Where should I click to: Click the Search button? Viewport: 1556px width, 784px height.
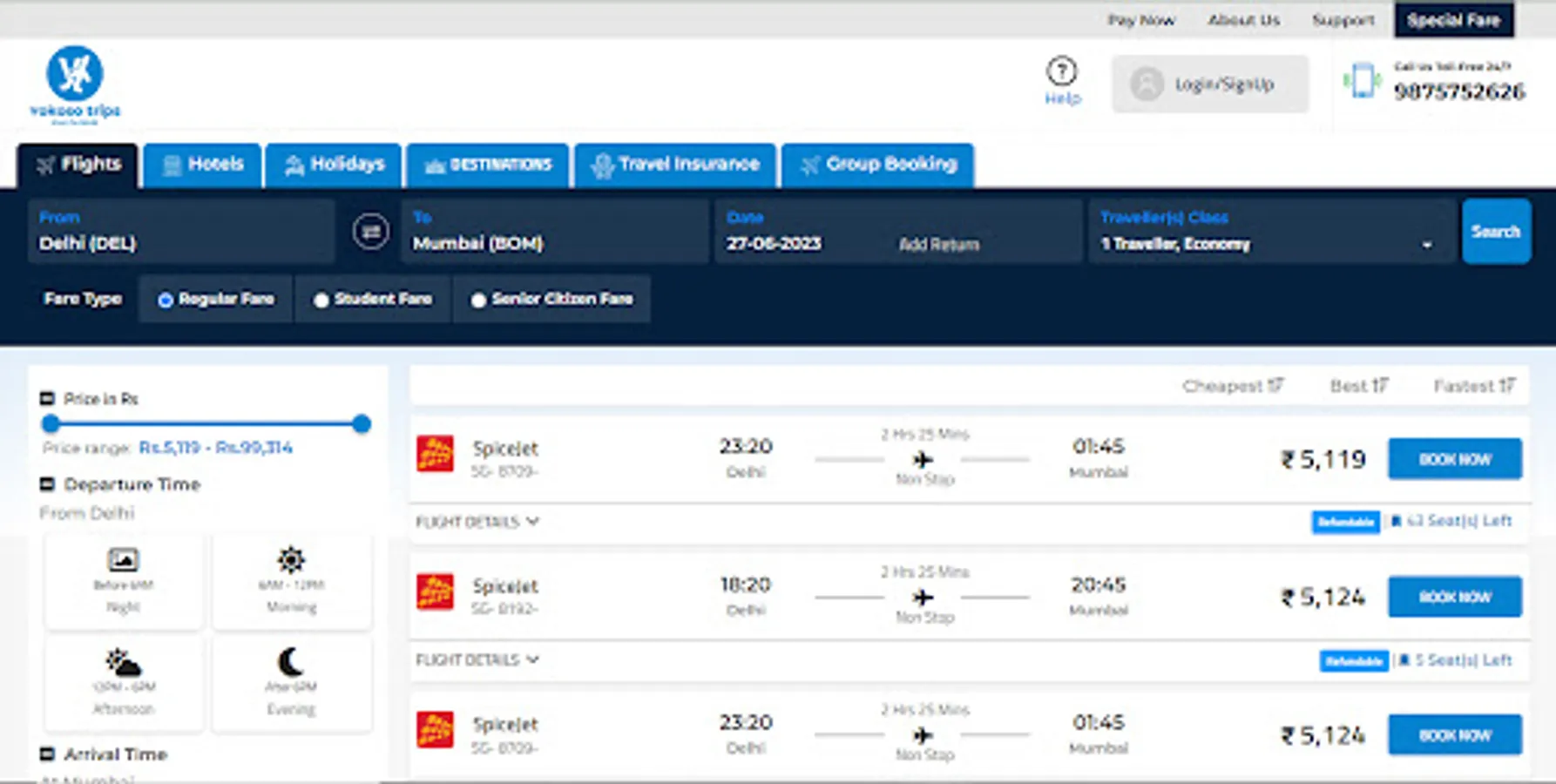pyautogui.click(x=1496, y=232)
